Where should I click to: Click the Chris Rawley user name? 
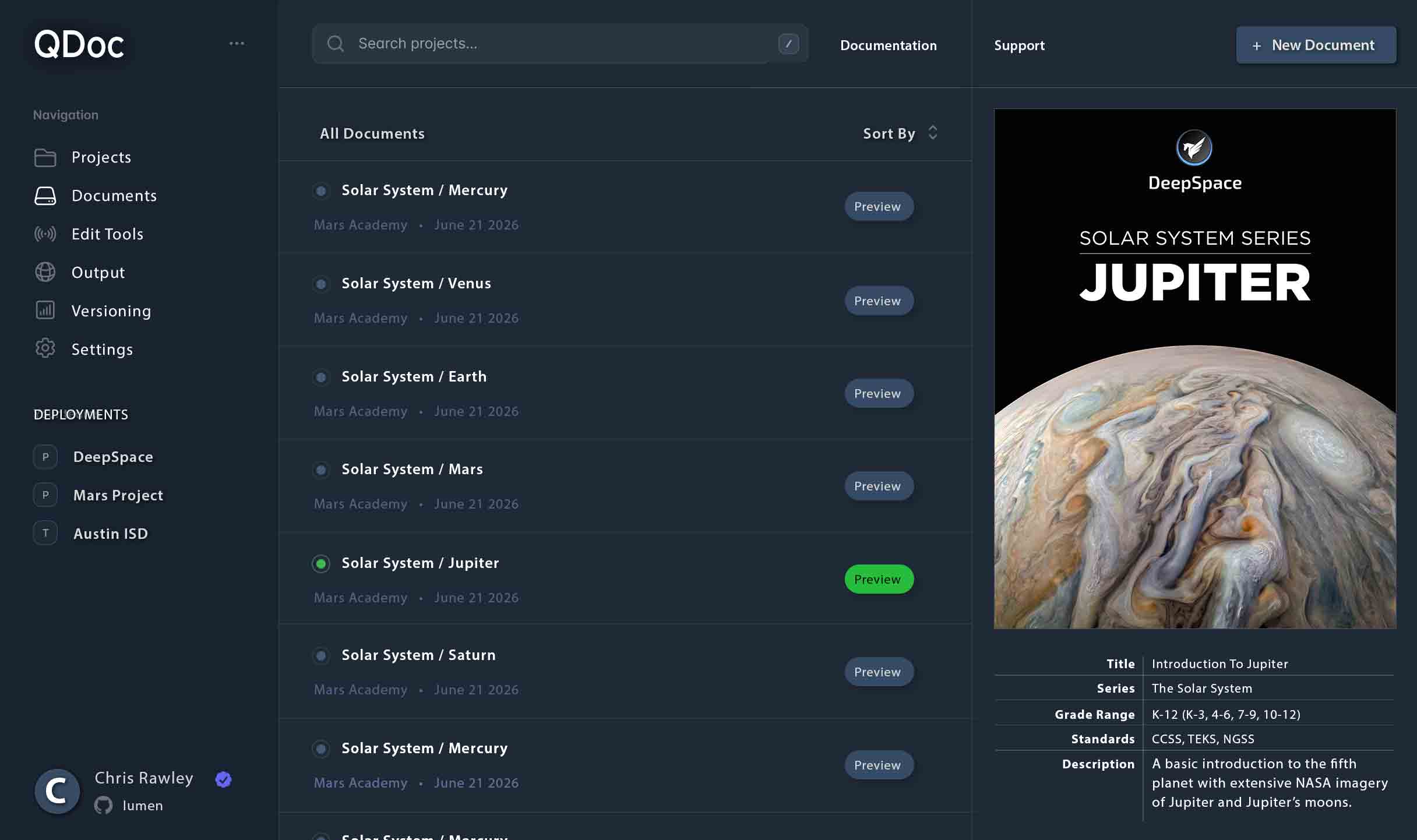point(144,778)
